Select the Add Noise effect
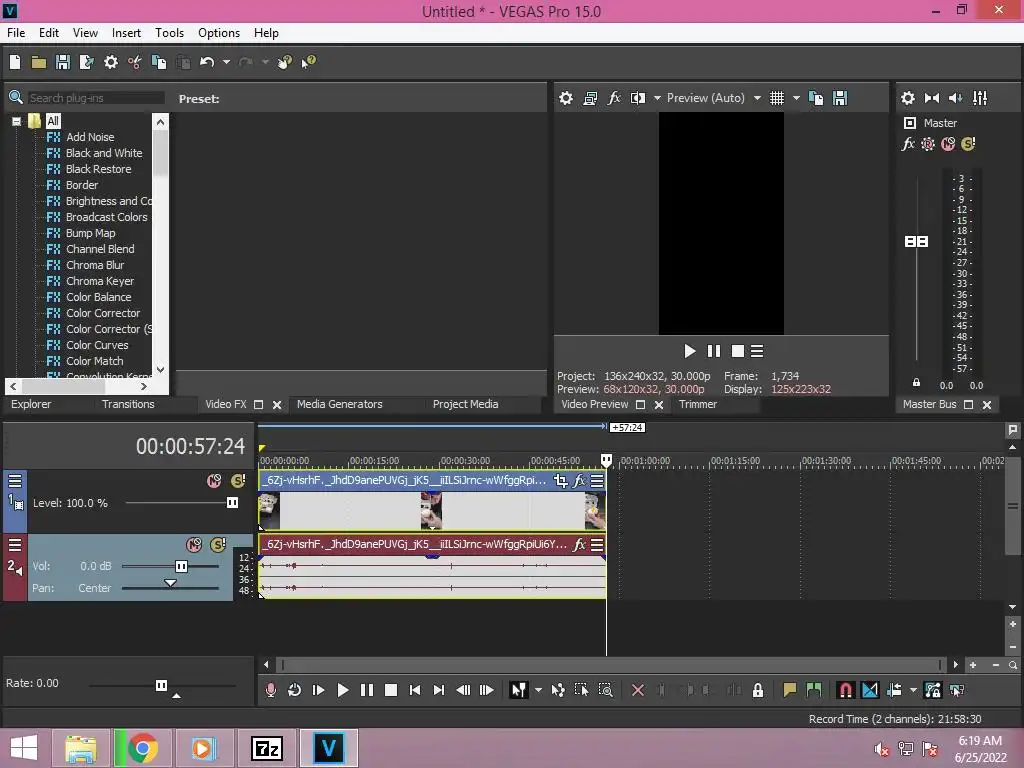The width and height of the screenshot is (1024, 768). click(90, 137)
